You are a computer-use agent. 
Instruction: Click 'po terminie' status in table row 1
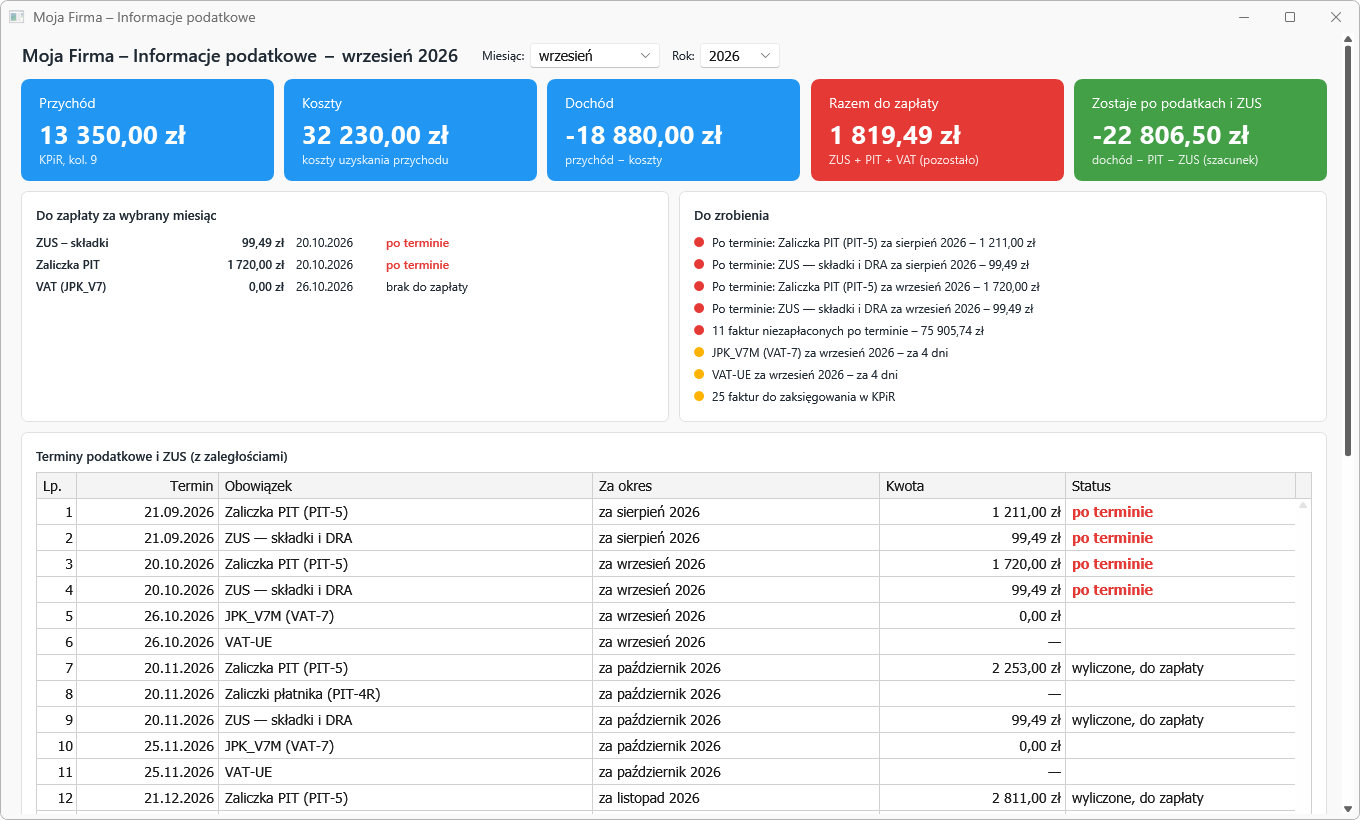(x=1112, y=512)
